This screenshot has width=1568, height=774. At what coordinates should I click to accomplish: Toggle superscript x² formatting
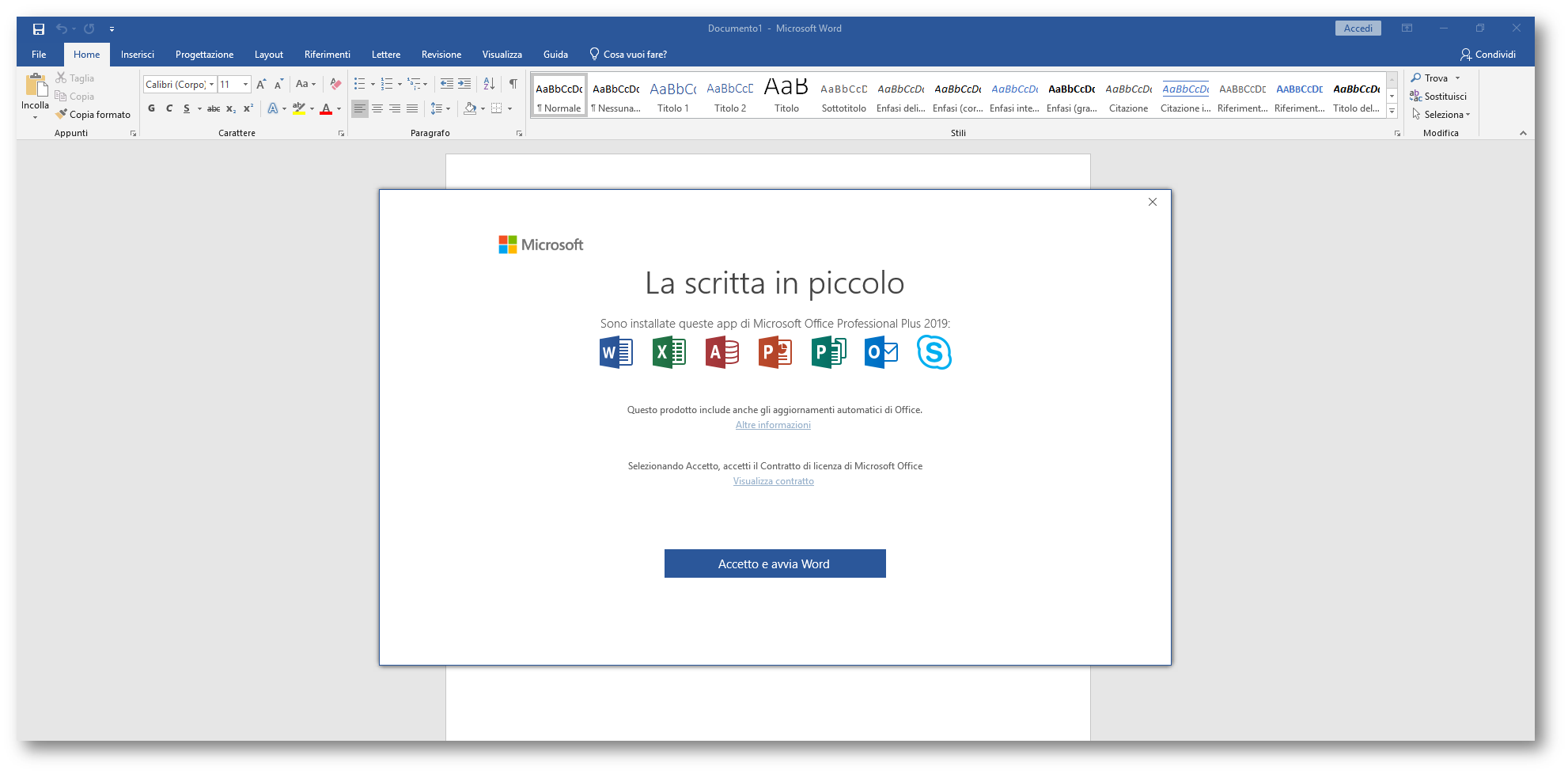[248, 108]
